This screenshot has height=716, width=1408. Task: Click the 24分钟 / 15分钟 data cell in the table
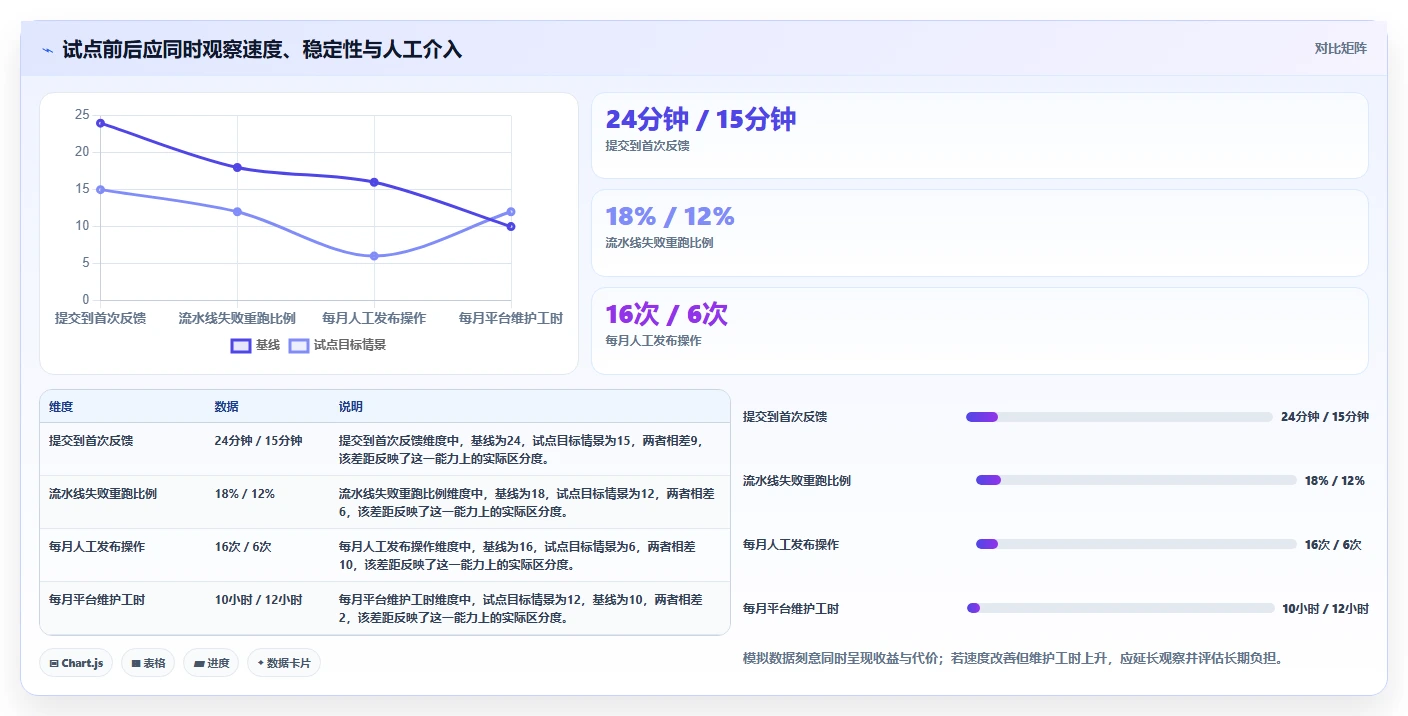(x=258, y=440)
